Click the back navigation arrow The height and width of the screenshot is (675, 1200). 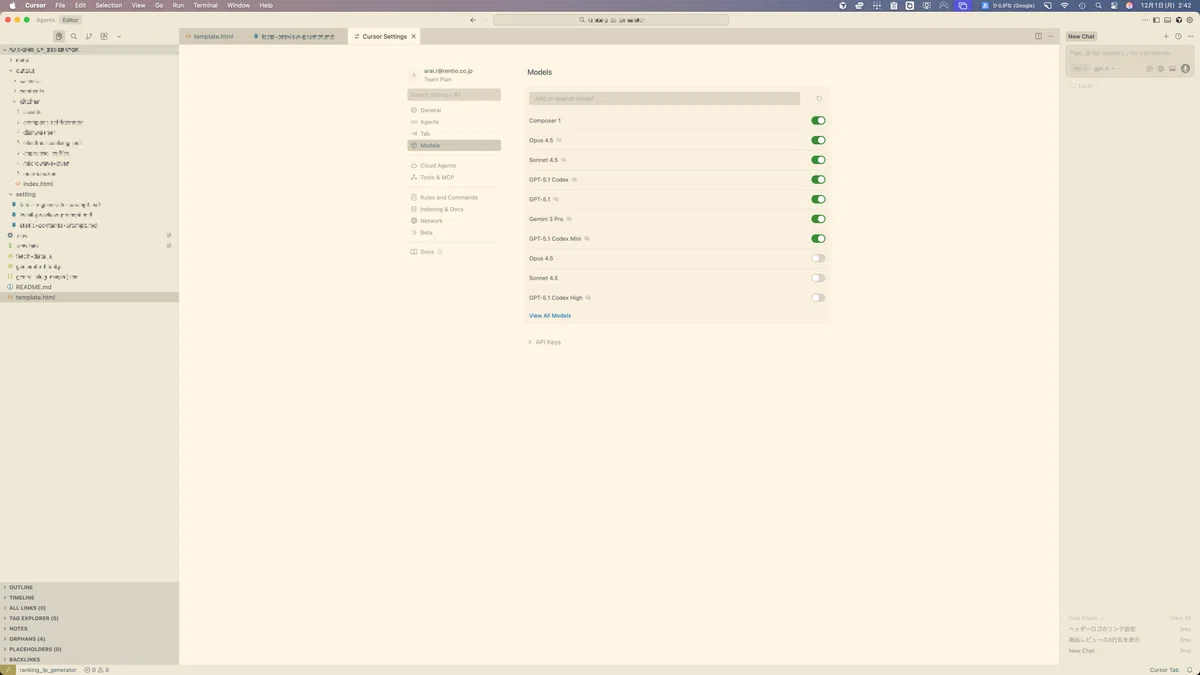(473, 20)
